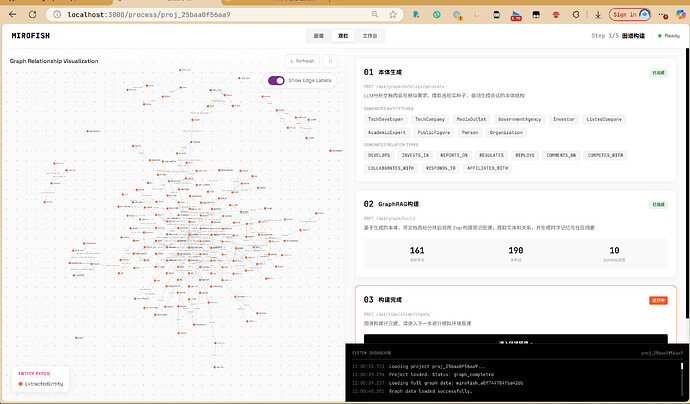Click the ExtractedEntity legend entry

(x=40, y=384)
